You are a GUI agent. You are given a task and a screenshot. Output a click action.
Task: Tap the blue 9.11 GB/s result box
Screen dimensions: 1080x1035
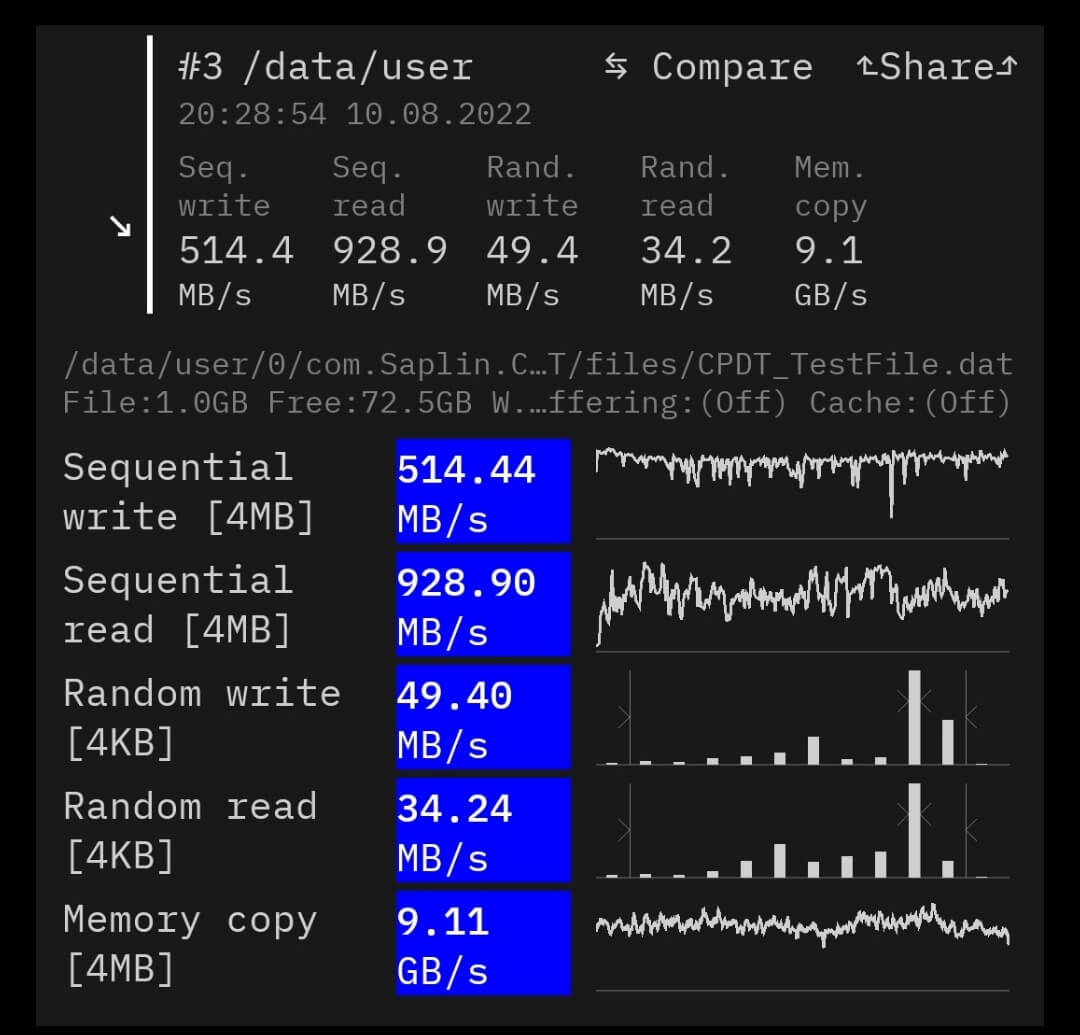point(483,943)
